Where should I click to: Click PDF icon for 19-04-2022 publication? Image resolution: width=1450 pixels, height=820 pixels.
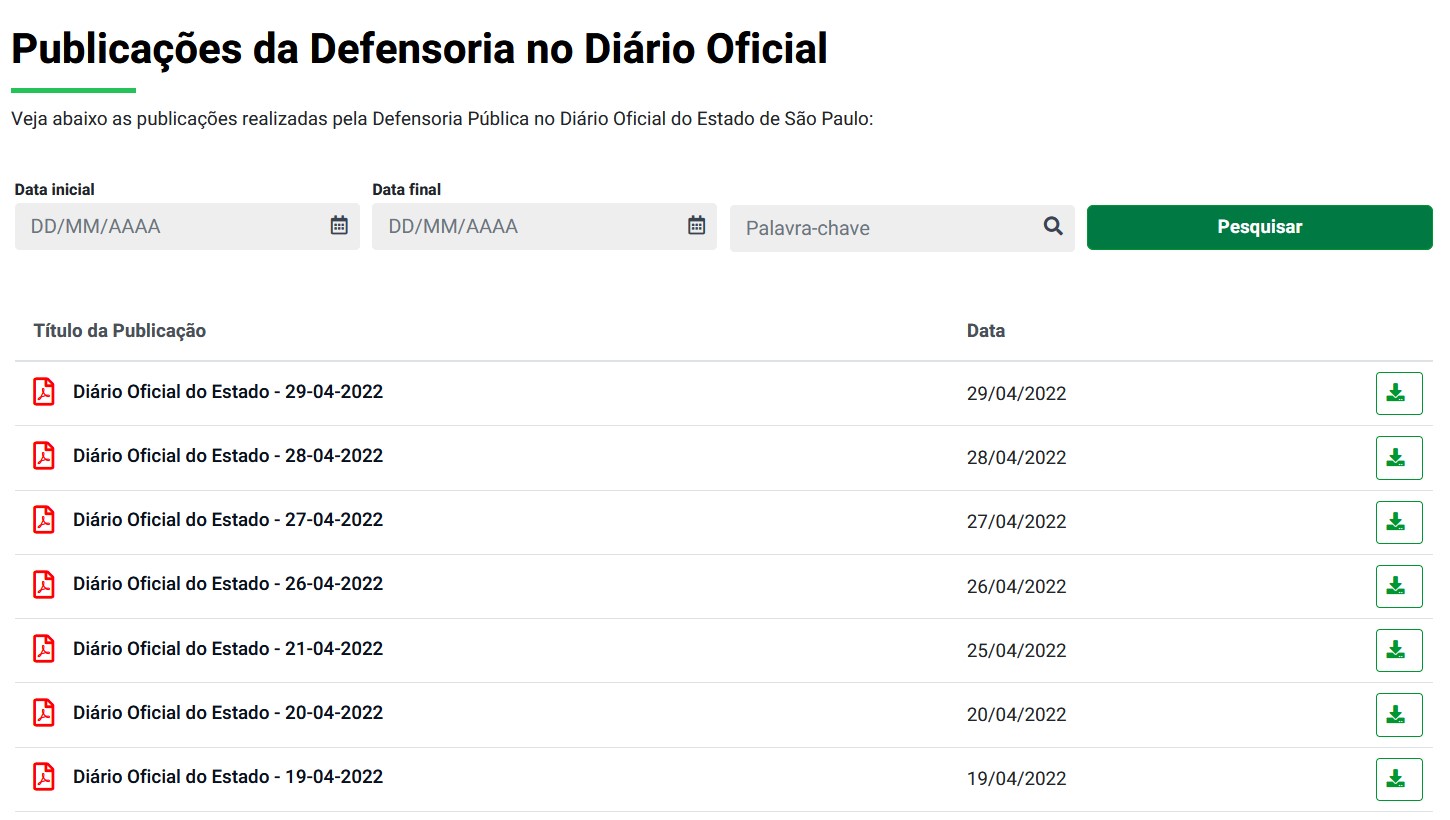click(x=44, y=777)
